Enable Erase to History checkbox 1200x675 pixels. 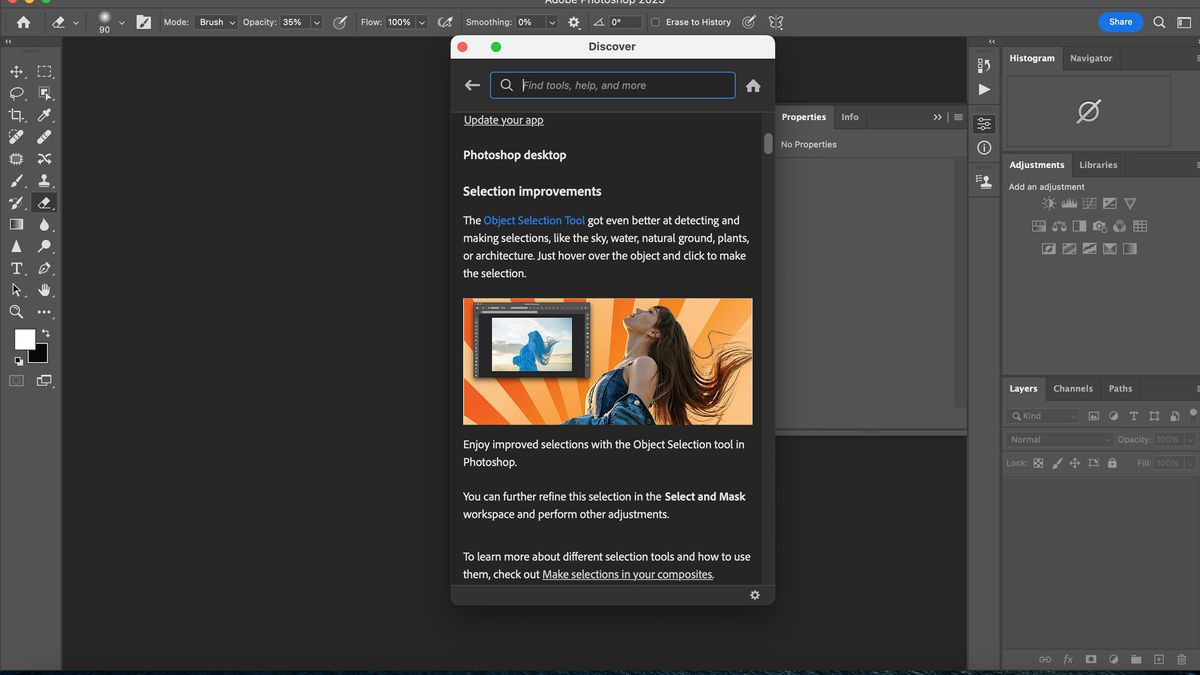(x=655, y=22)
